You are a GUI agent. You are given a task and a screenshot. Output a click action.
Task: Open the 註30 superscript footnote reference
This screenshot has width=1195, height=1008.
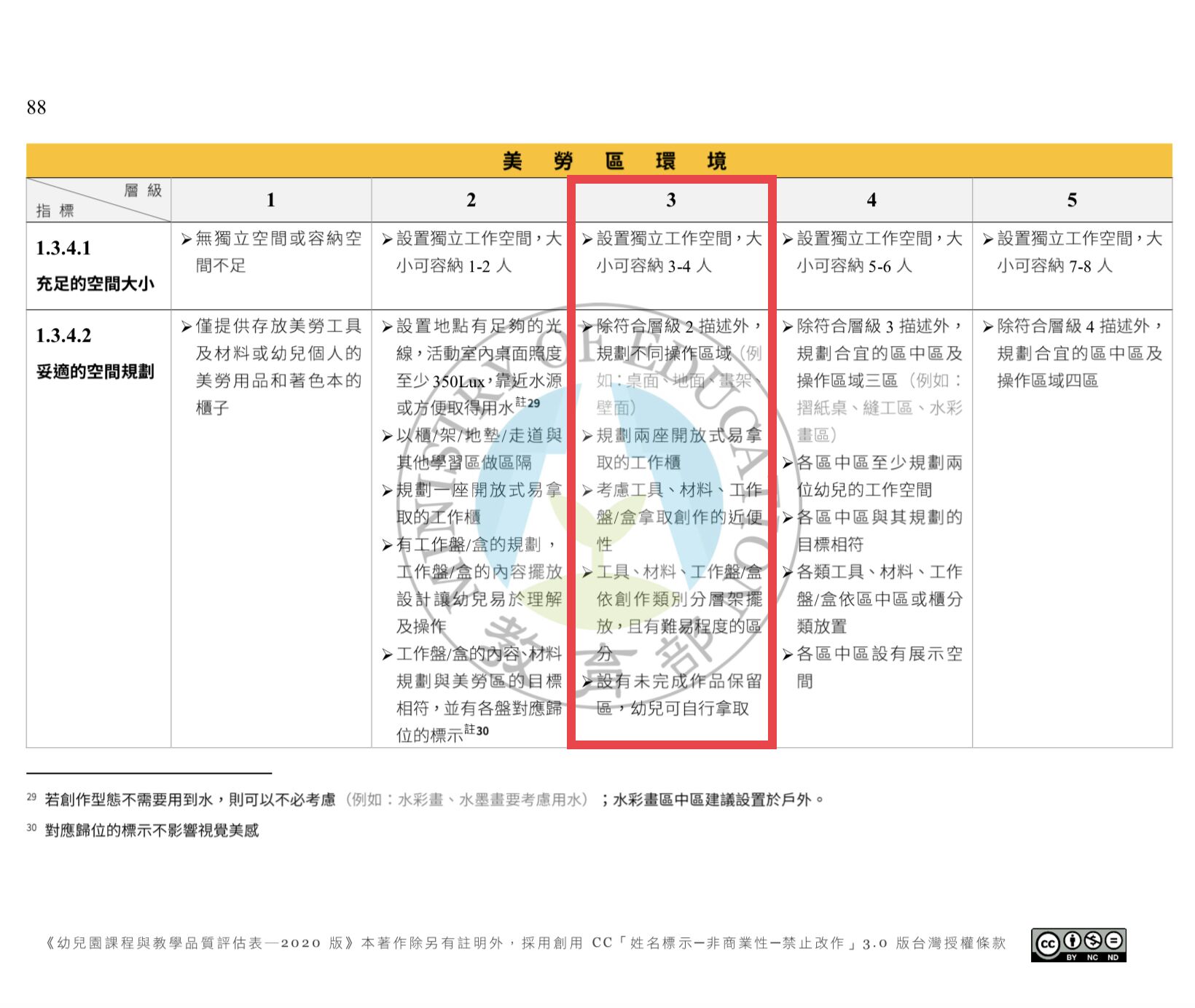point(477,730)
